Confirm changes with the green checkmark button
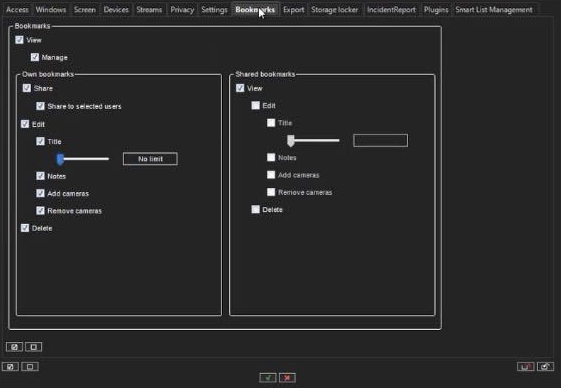Viewport: 561px width, 388px height. pyautogui.click(x=268, y=378)
